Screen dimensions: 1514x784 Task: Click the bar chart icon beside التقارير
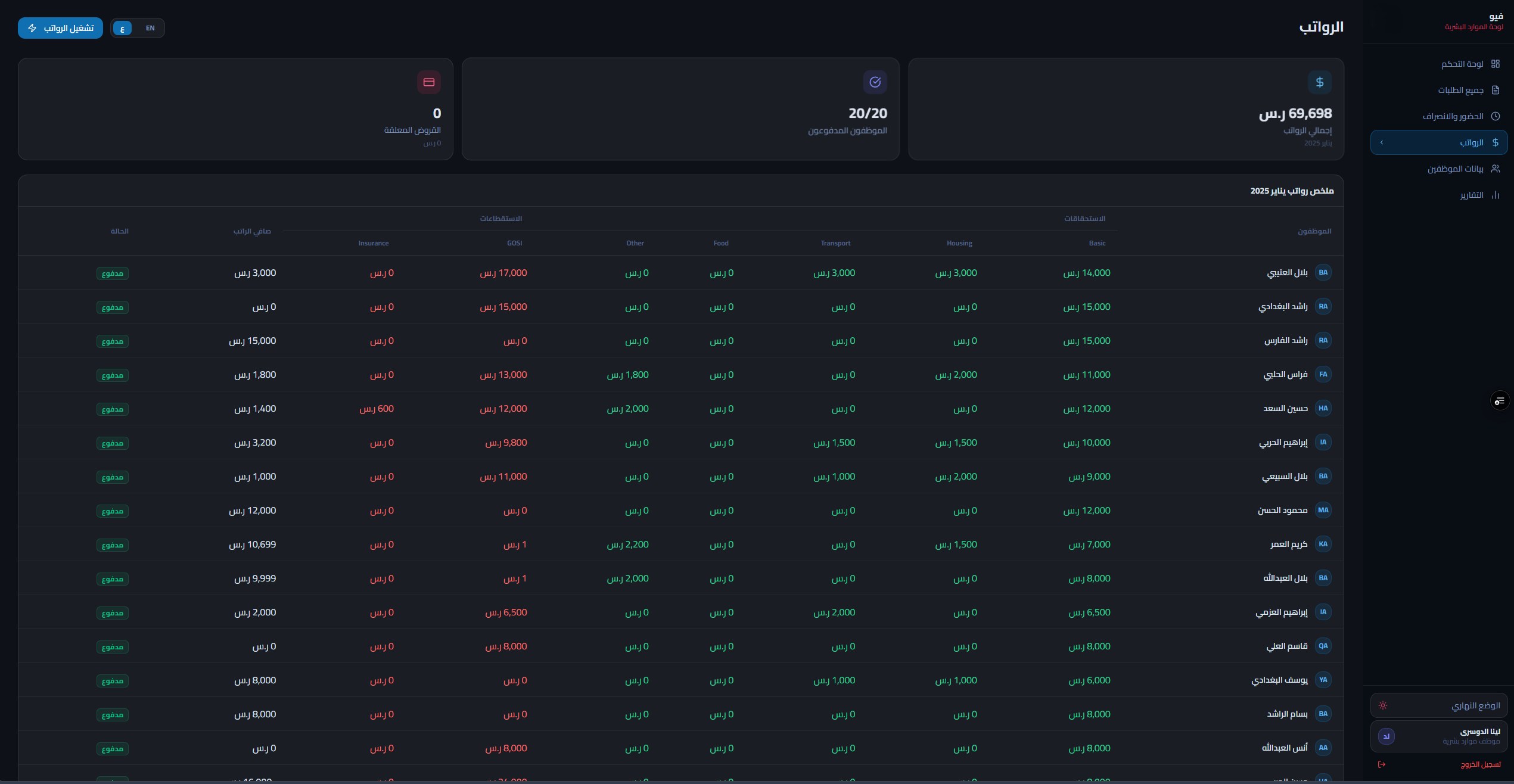click(x=1495, y=195)
